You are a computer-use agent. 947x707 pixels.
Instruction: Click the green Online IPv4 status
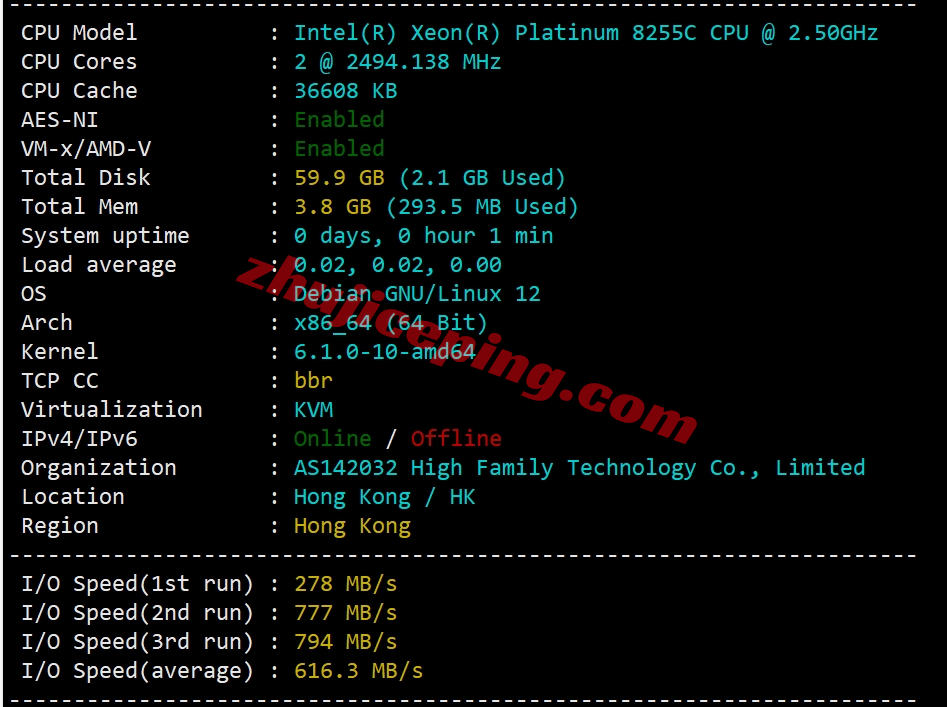(332, 438)
